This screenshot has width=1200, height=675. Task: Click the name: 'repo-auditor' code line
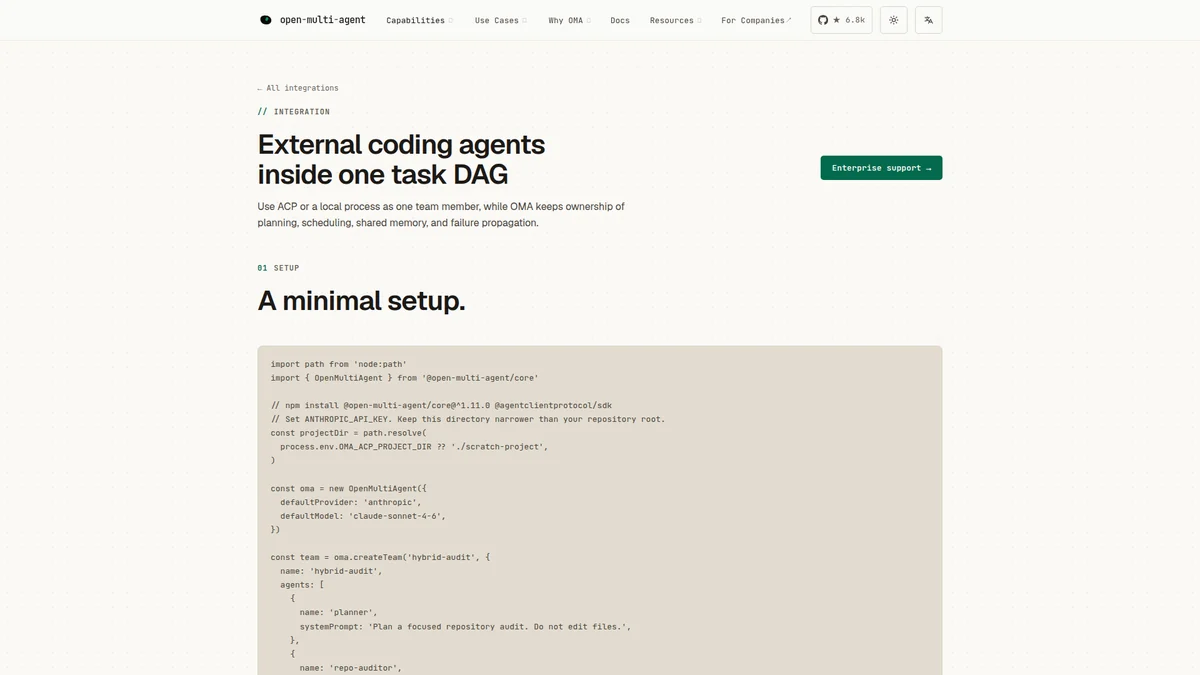tap(351, 667)
